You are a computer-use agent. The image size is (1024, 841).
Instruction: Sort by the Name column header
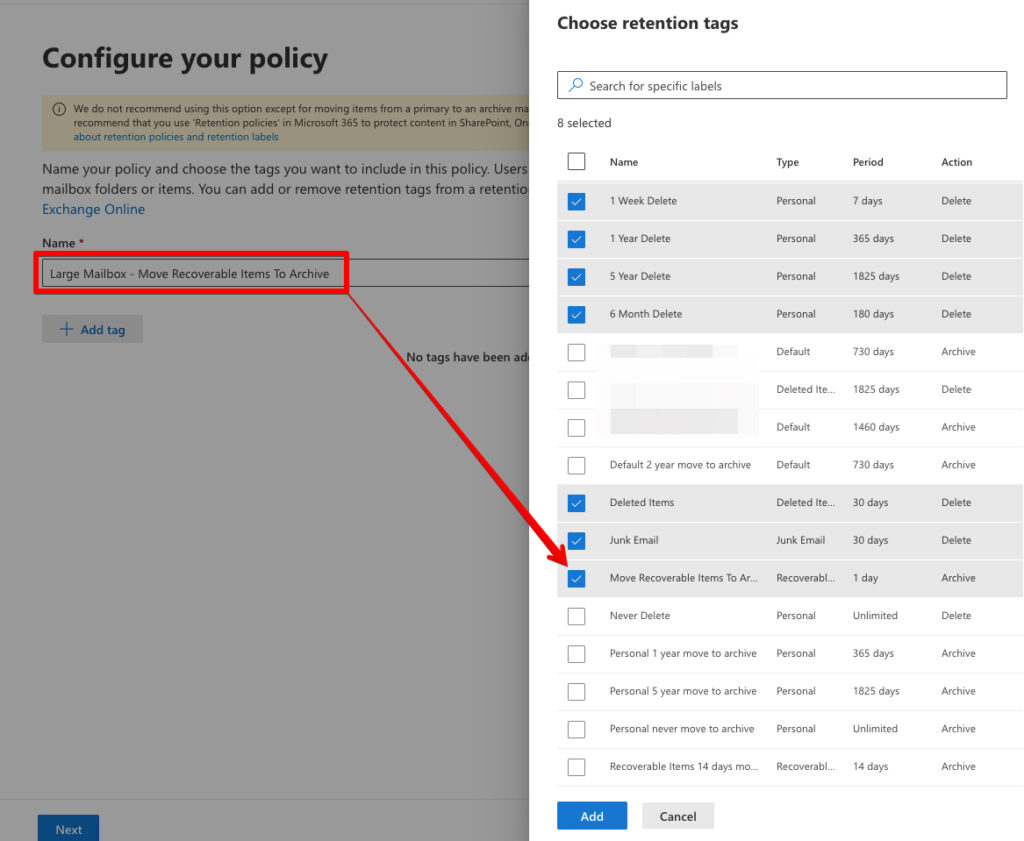pyautogui.click(x=624, y=162)
